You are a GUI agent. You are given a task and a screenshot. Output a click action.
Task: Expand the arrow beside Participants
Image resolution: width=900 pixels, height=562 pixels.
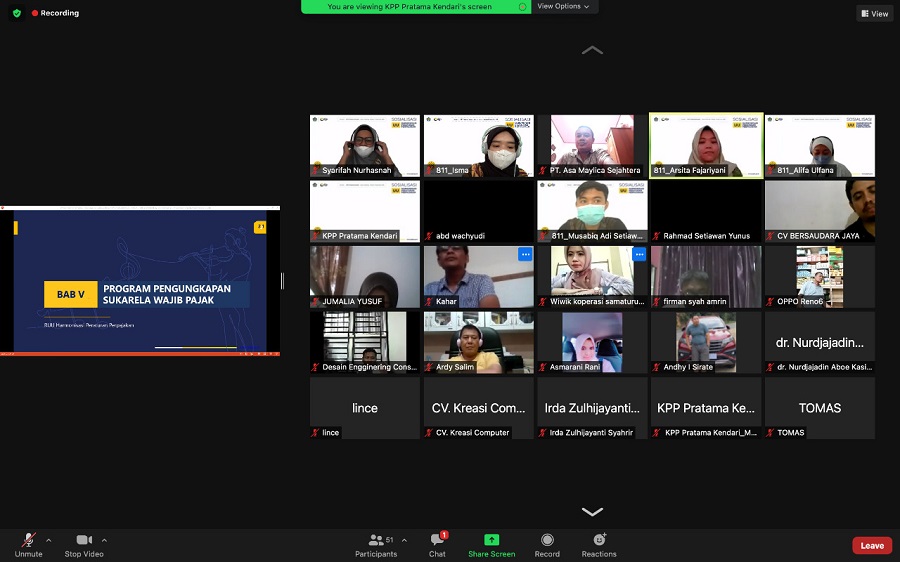click(404, 540)
